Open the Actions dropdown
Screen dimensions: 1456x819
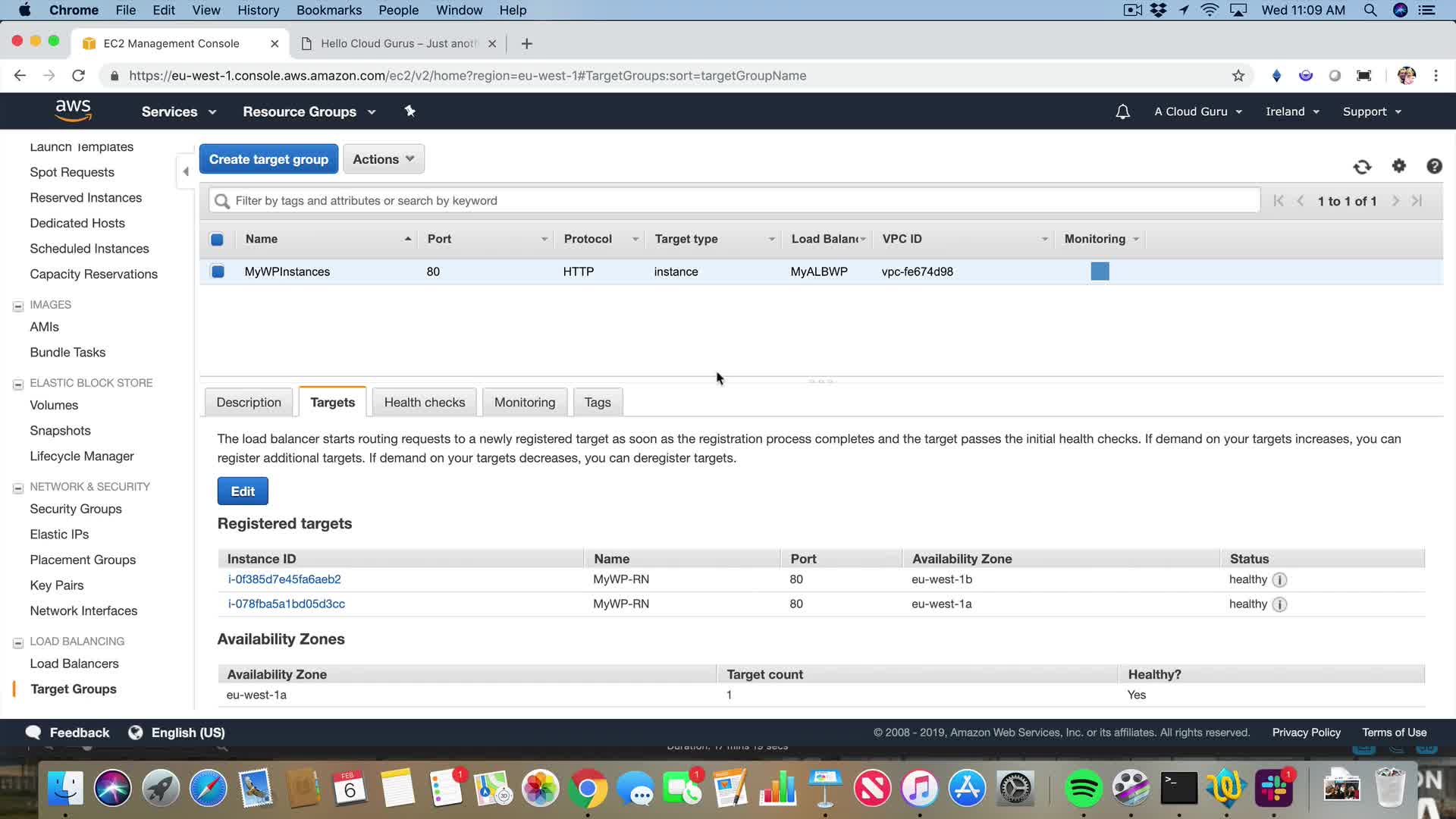383,159
